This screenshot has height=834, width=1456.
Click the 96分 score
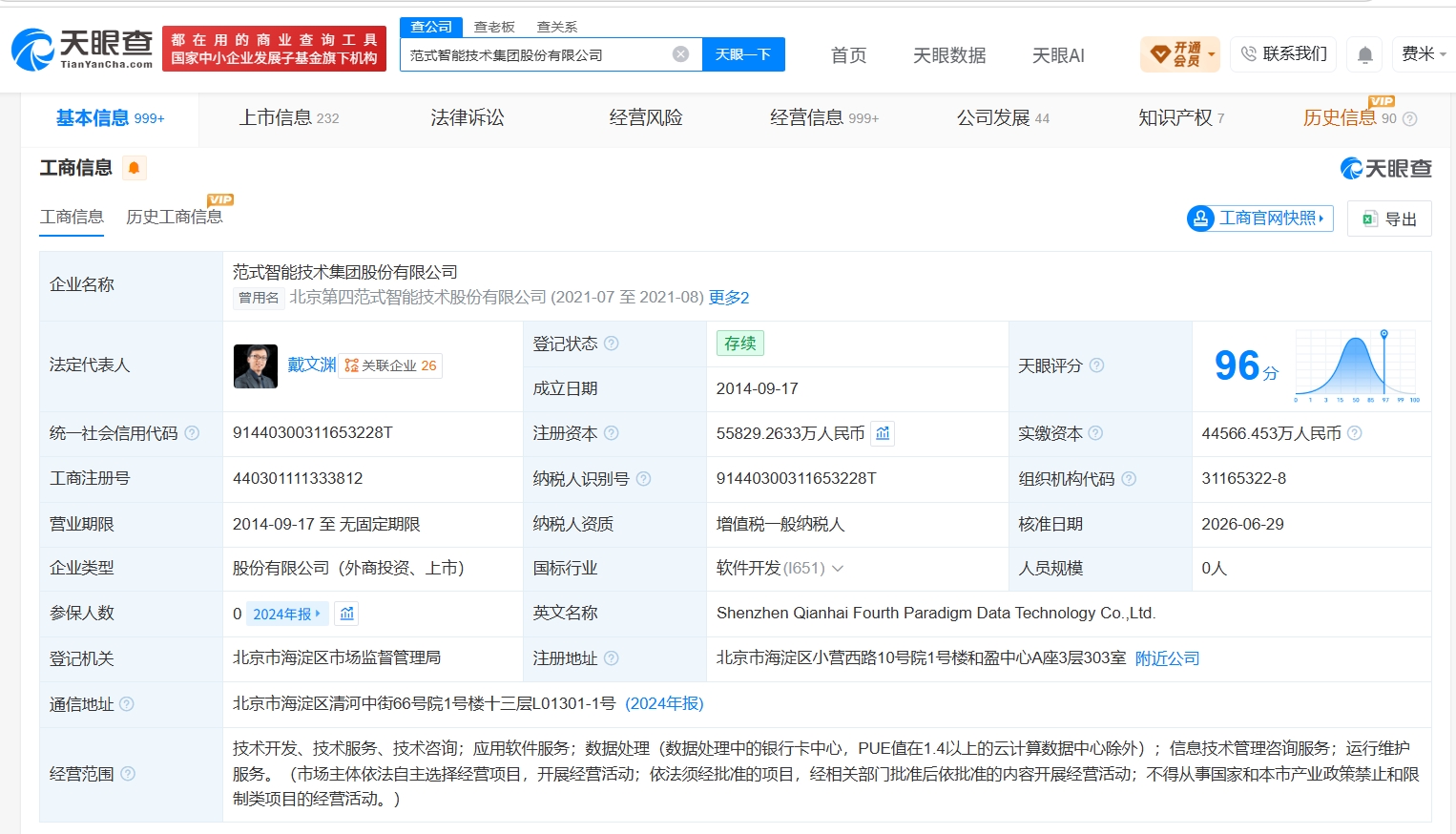pyautogui.click(x=1245, y=366)
